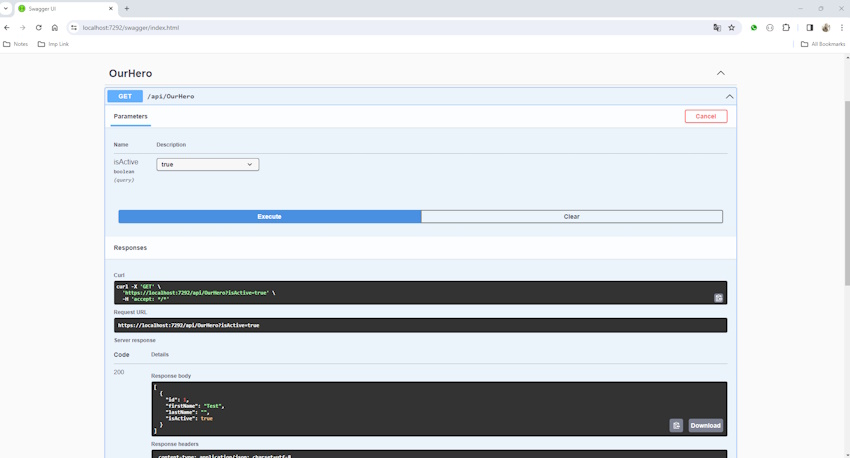The image size is (850, 458).
Task: Click the Responses heading
Action: [130, 248]
